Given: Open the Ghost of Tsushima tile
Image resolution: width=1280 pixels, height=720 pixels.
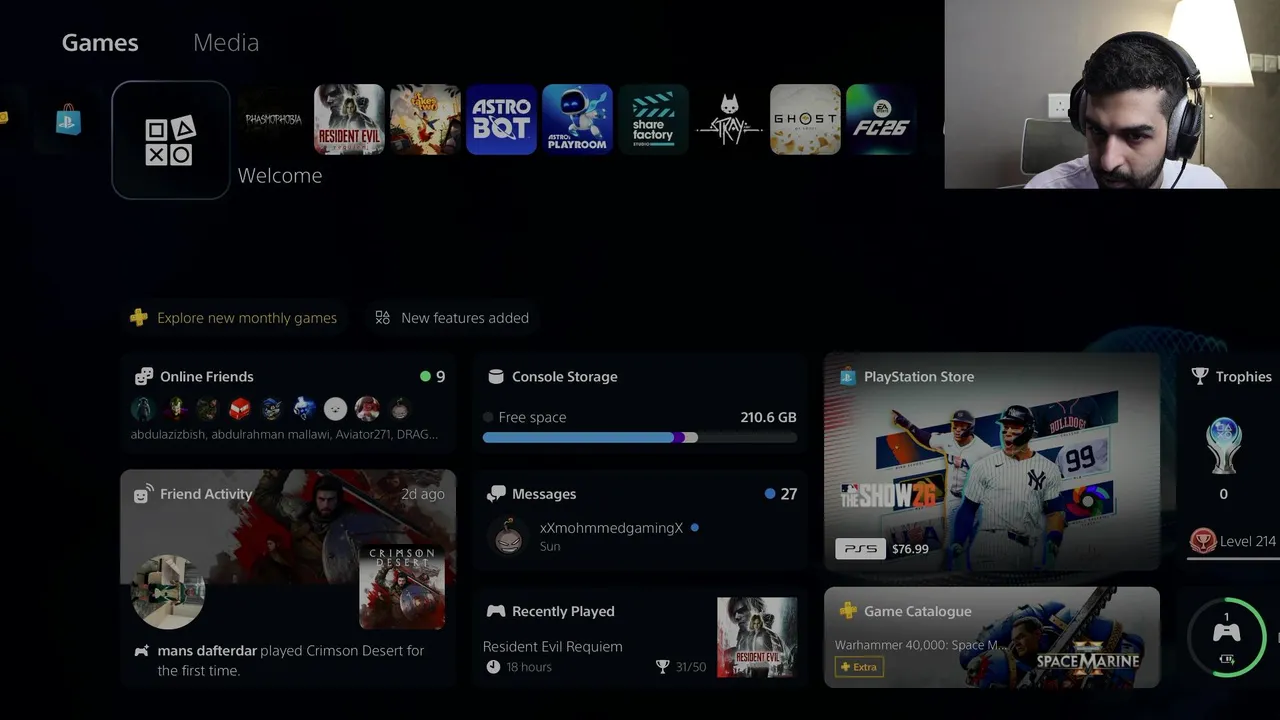Looking at the screenshot, I should point(805,120).
